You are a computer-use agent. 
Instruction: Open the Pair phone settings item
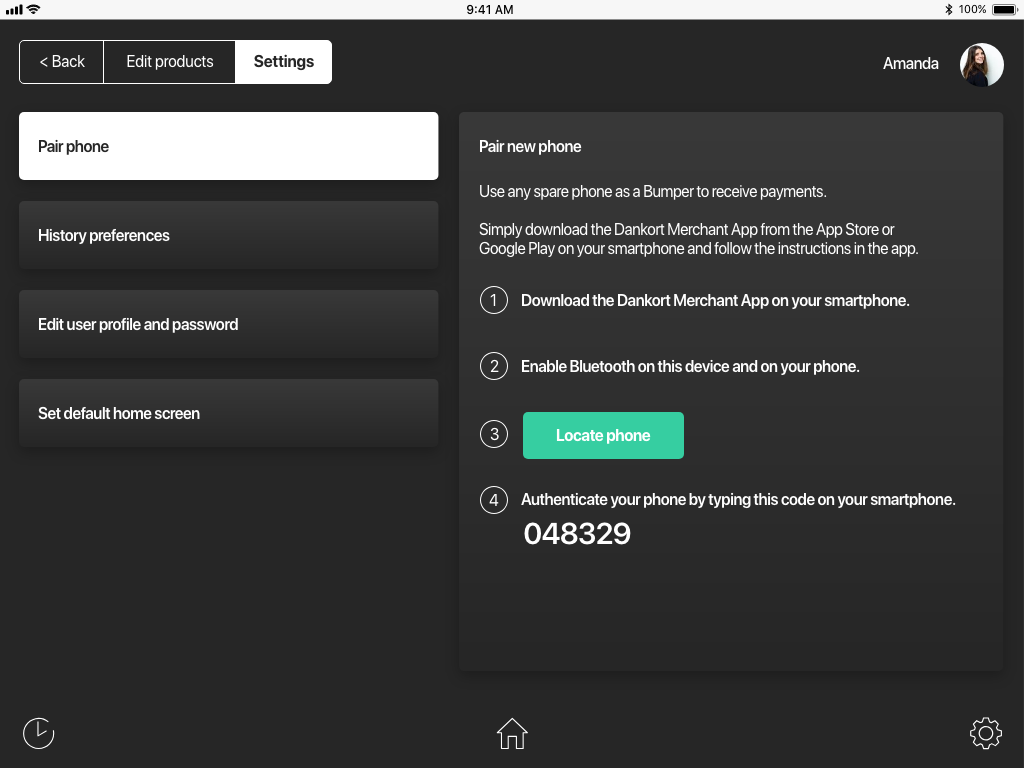[229, 146]
